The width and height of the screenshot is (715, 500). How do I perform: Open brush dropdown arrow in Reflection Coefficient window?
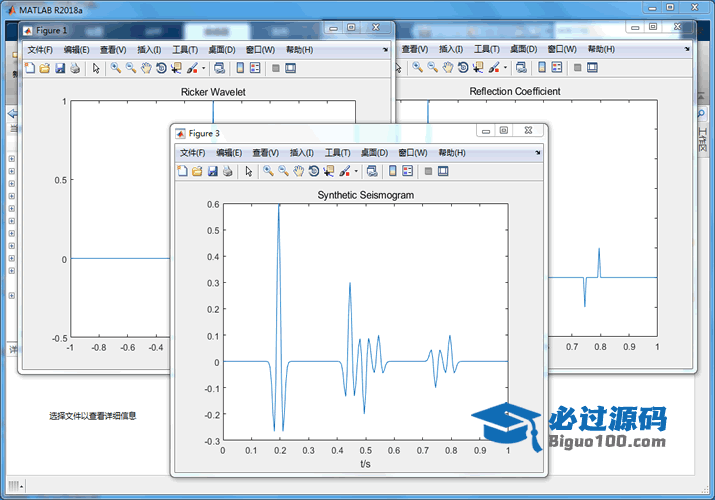point(505,68)
